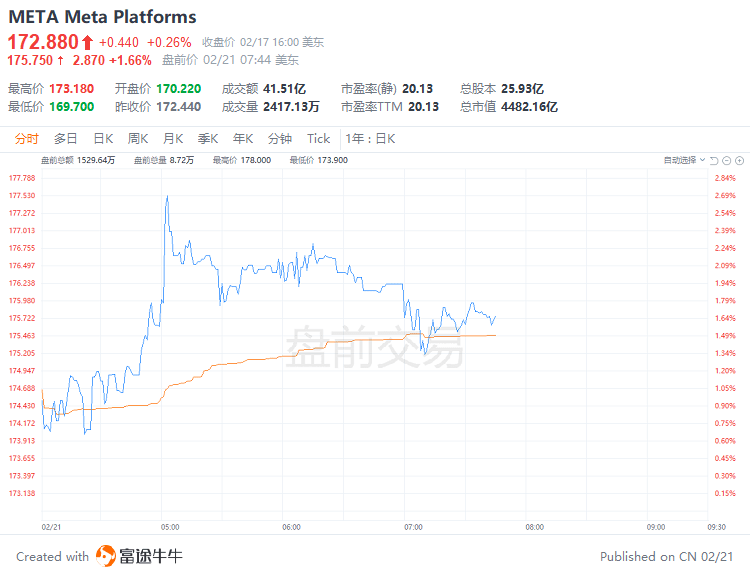
Task: Open the 自动选择 dropdown
Action: (684, 160)
